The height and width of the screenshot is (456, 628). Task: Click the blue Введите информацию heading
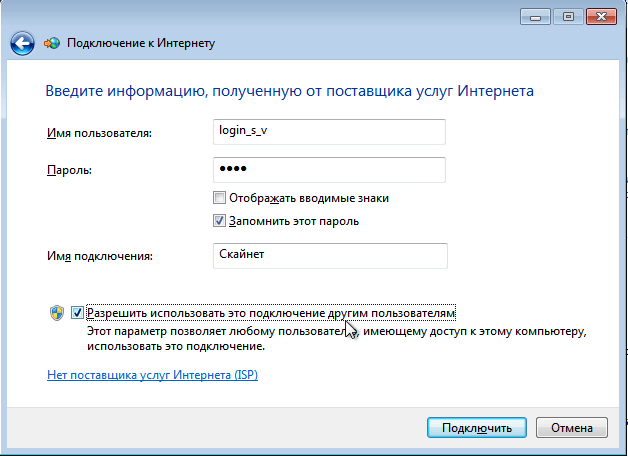289,91
